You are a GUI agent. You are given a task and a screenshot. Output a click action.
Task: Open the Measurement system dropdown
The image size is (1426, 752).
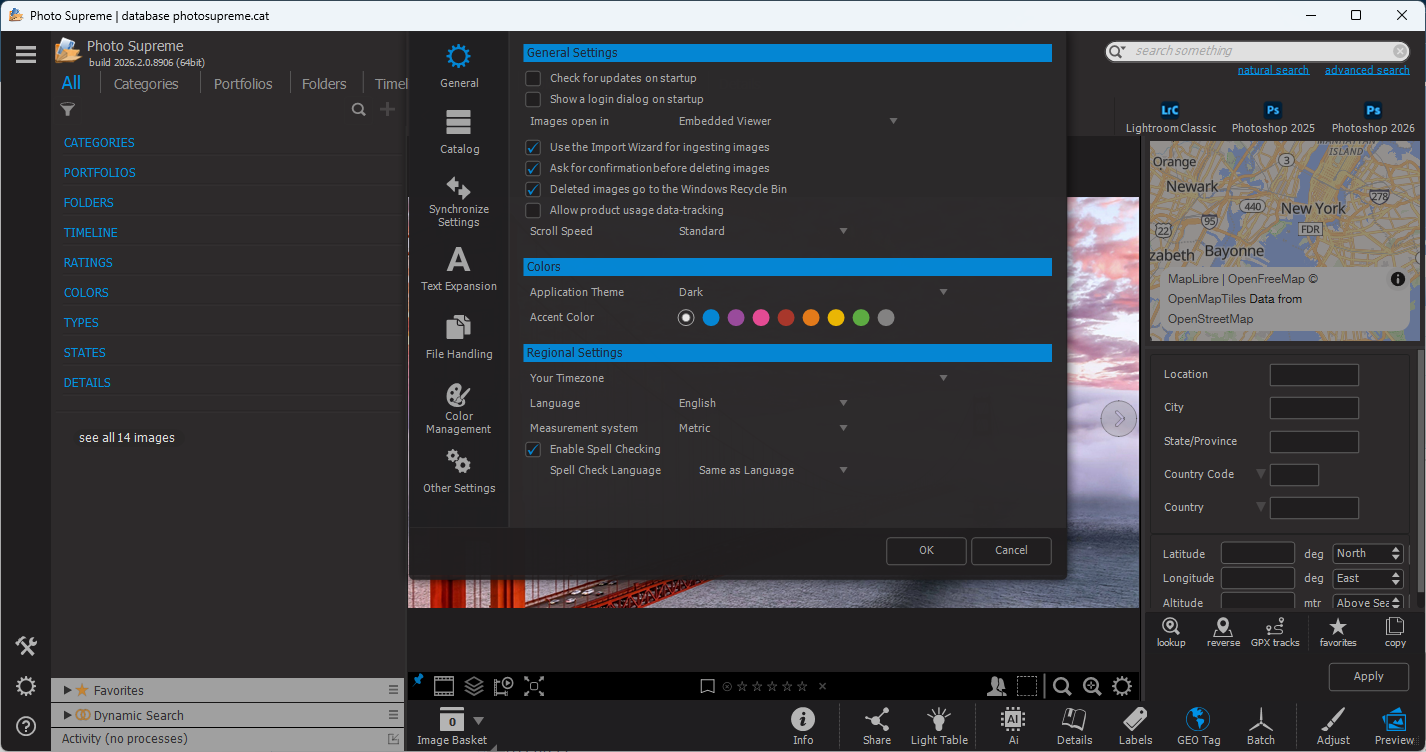[762, 428]
